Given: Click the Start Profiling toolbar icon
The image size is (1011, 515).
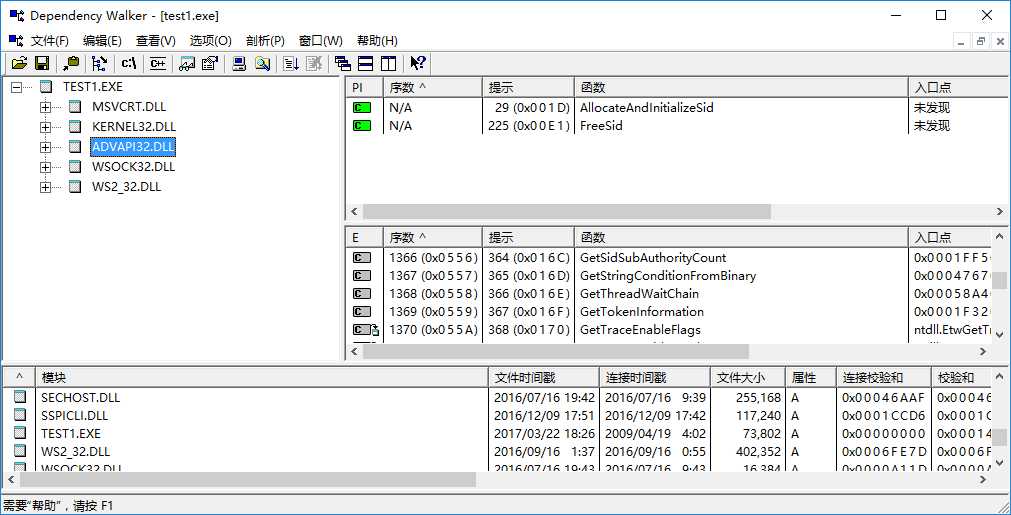Looking at the screenshot, I should [291, 63].
